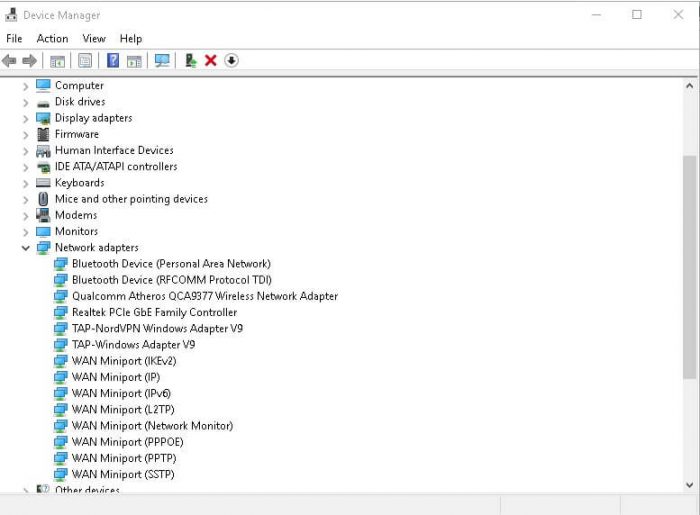Expand the Computer node
Image resolution: width=700 pixels, height=515 pixels.
tap(25, 86)
